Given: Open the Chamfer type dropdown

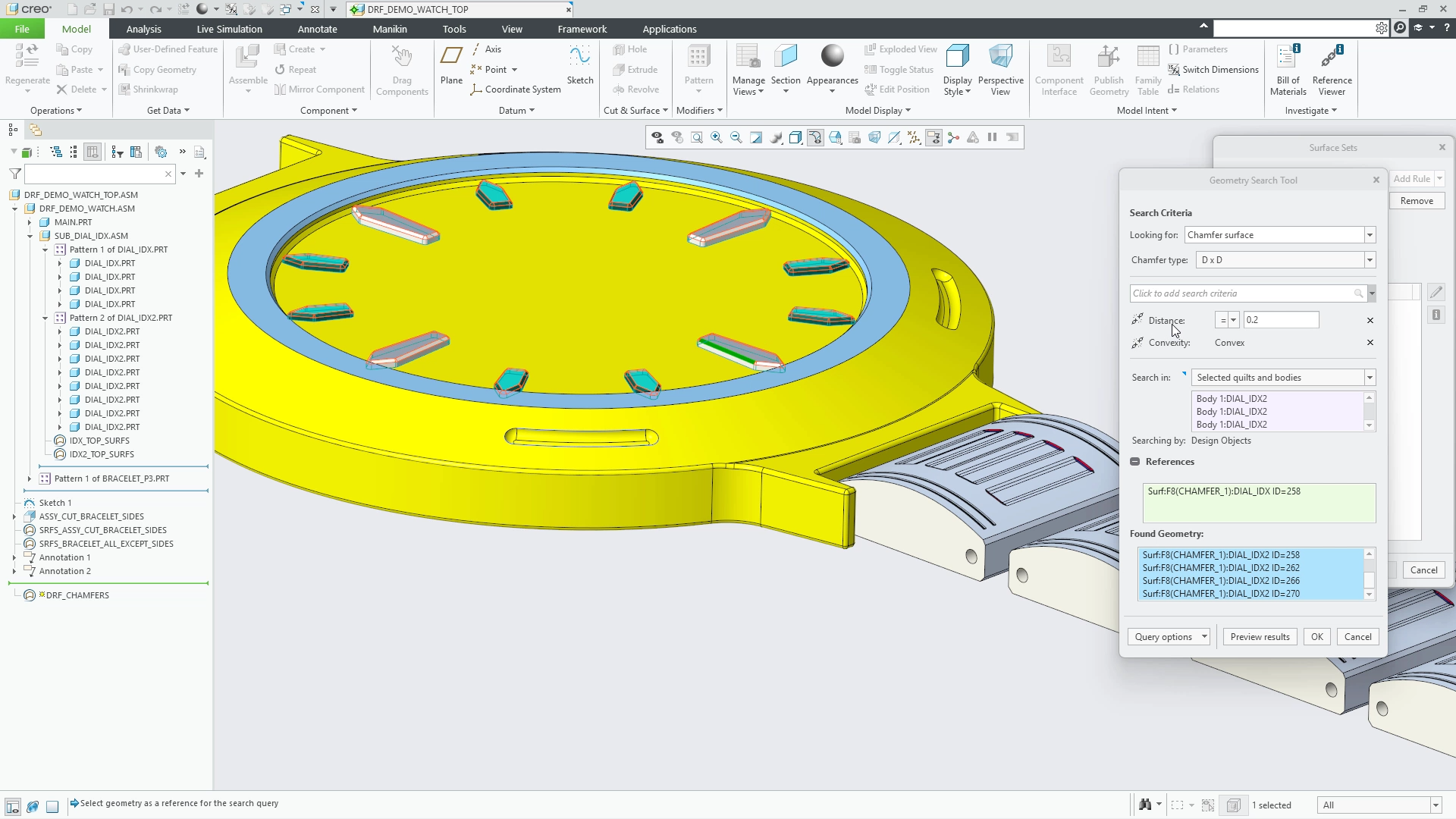Looking at the screenshot, I should pyautogui.click(x=1370, y=260).
